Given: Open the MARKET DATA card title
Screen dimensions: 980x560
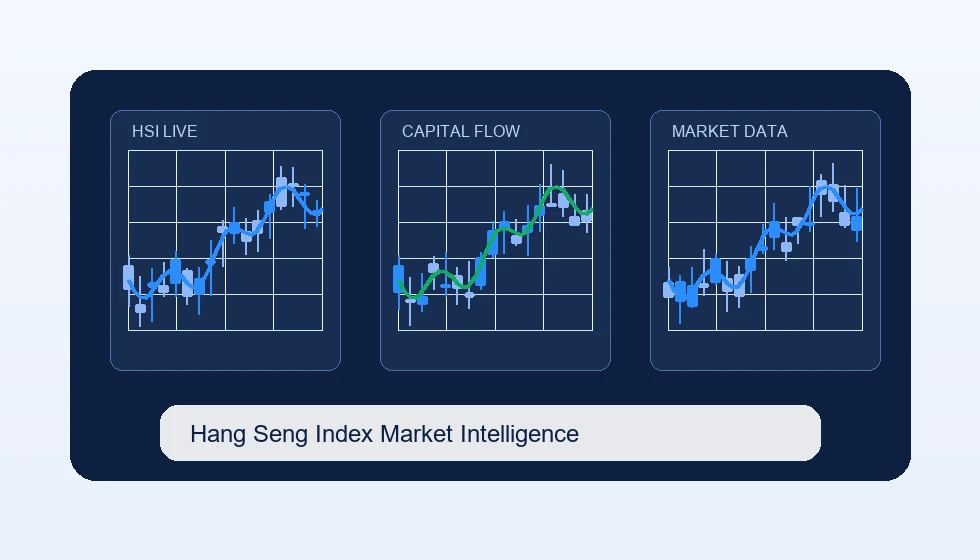Looking at the screenshot, I should pyautogui.click(x=729, y=131).
